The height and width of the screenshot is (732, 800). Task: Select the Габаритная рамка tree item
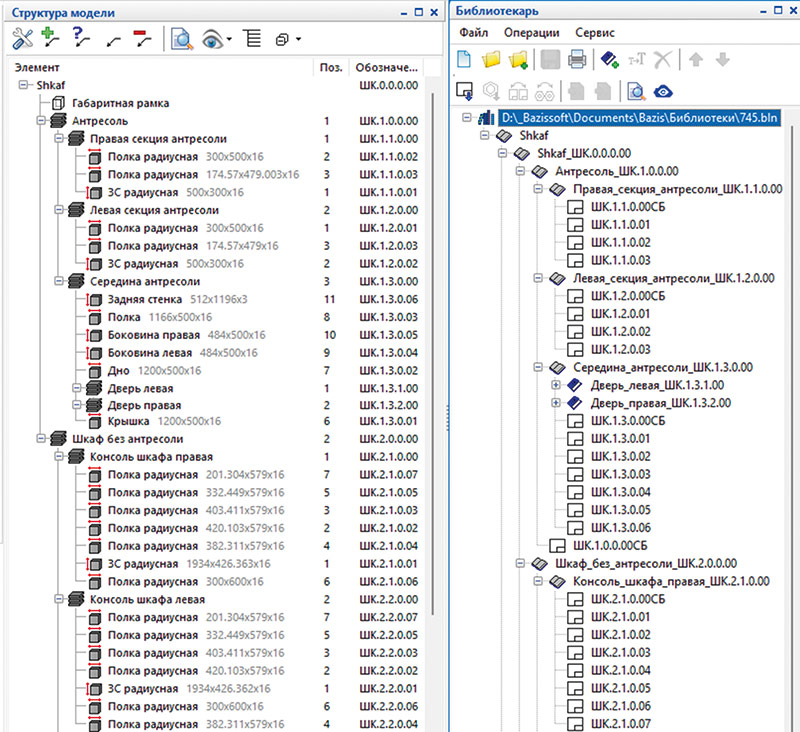tap(120, 103)
